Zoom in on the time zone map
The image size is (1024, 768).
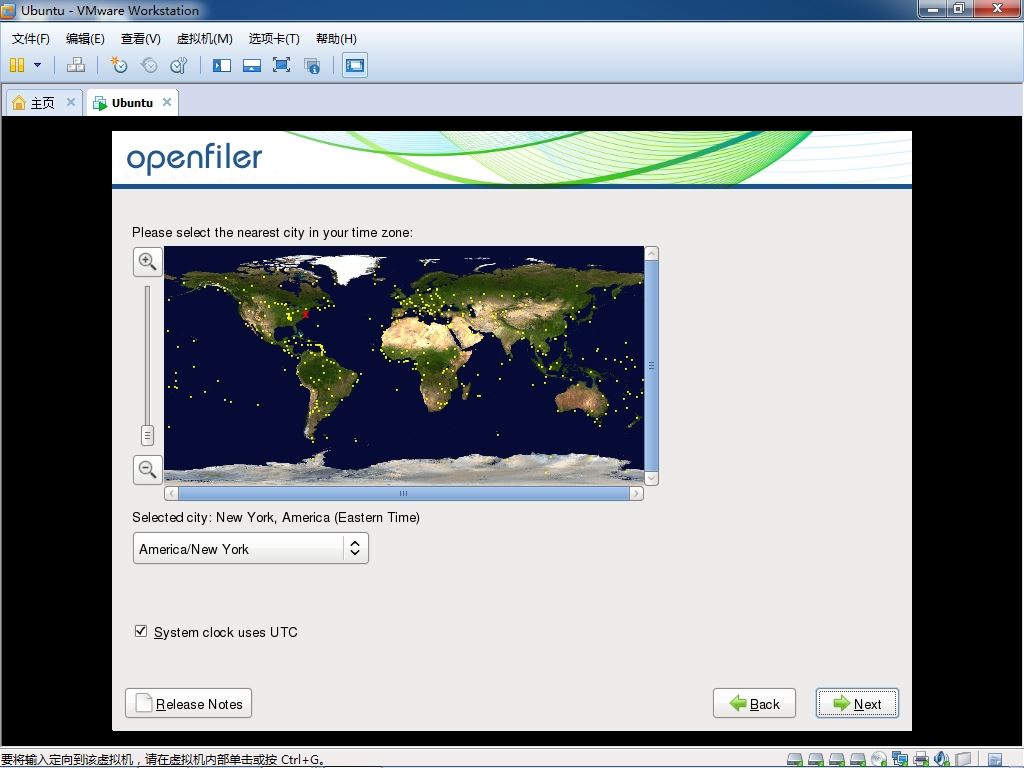pyautogui.click(x=148, y=262)
